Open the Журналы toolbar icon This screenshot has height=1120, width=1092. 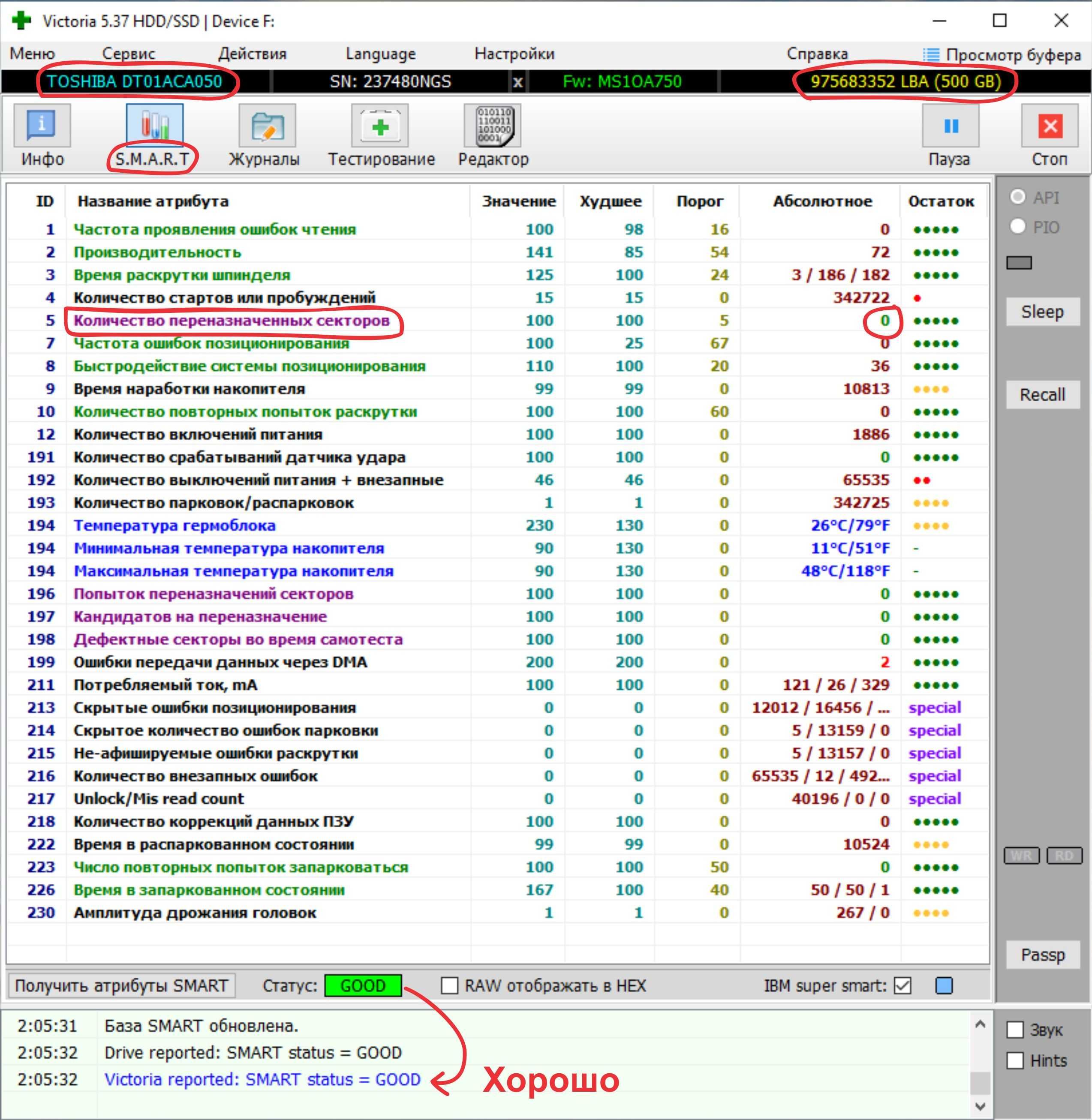267,125
